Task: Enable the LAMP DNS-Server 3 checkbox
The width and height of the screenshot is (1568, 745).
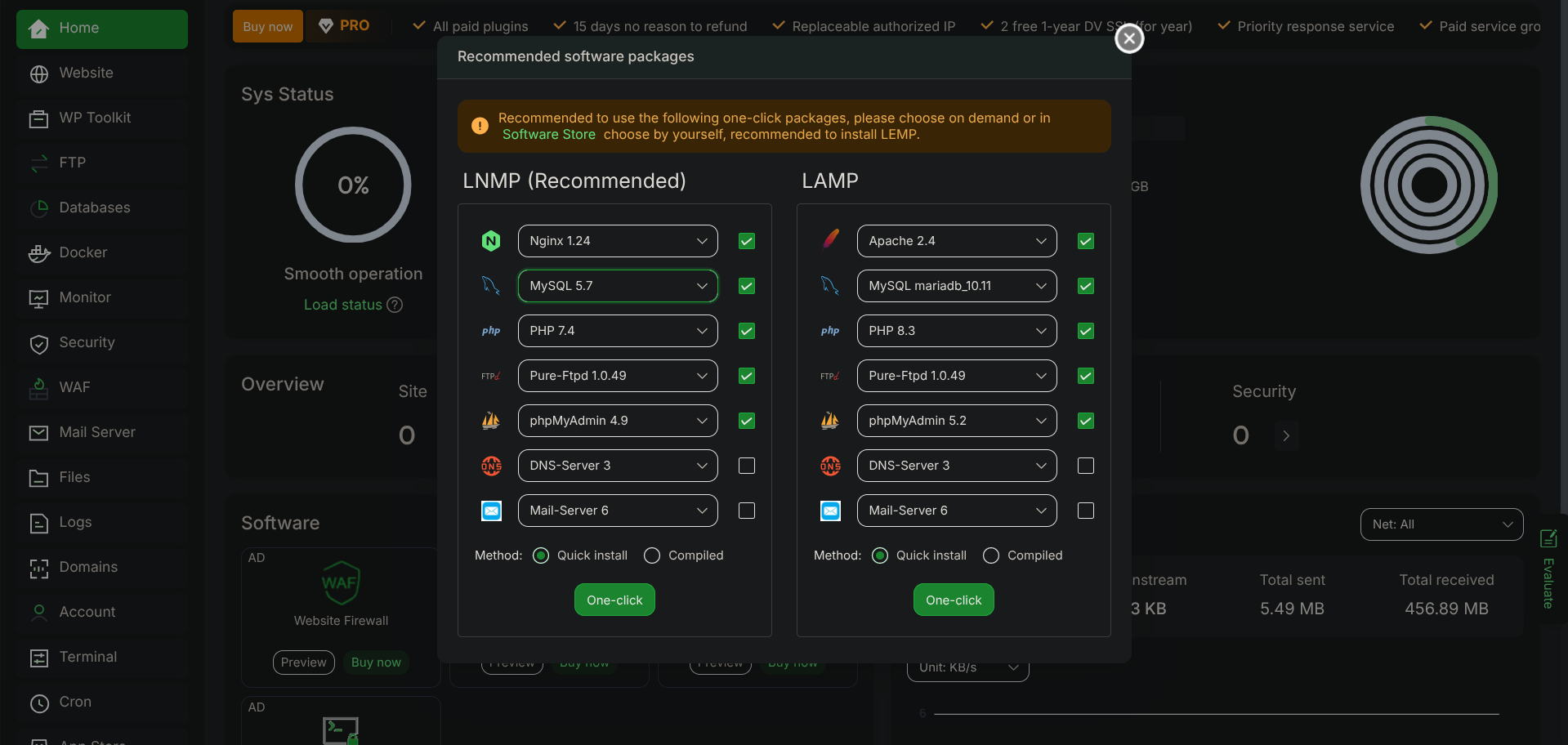Action: [x=1085, y=466]
